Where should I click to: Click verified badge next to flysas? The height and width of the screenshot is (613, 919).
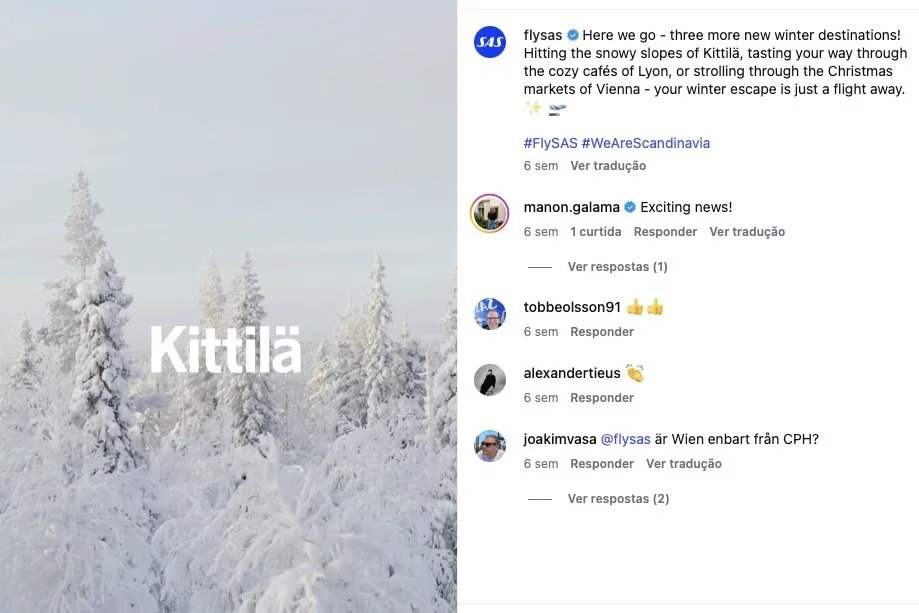click(573, 35)
